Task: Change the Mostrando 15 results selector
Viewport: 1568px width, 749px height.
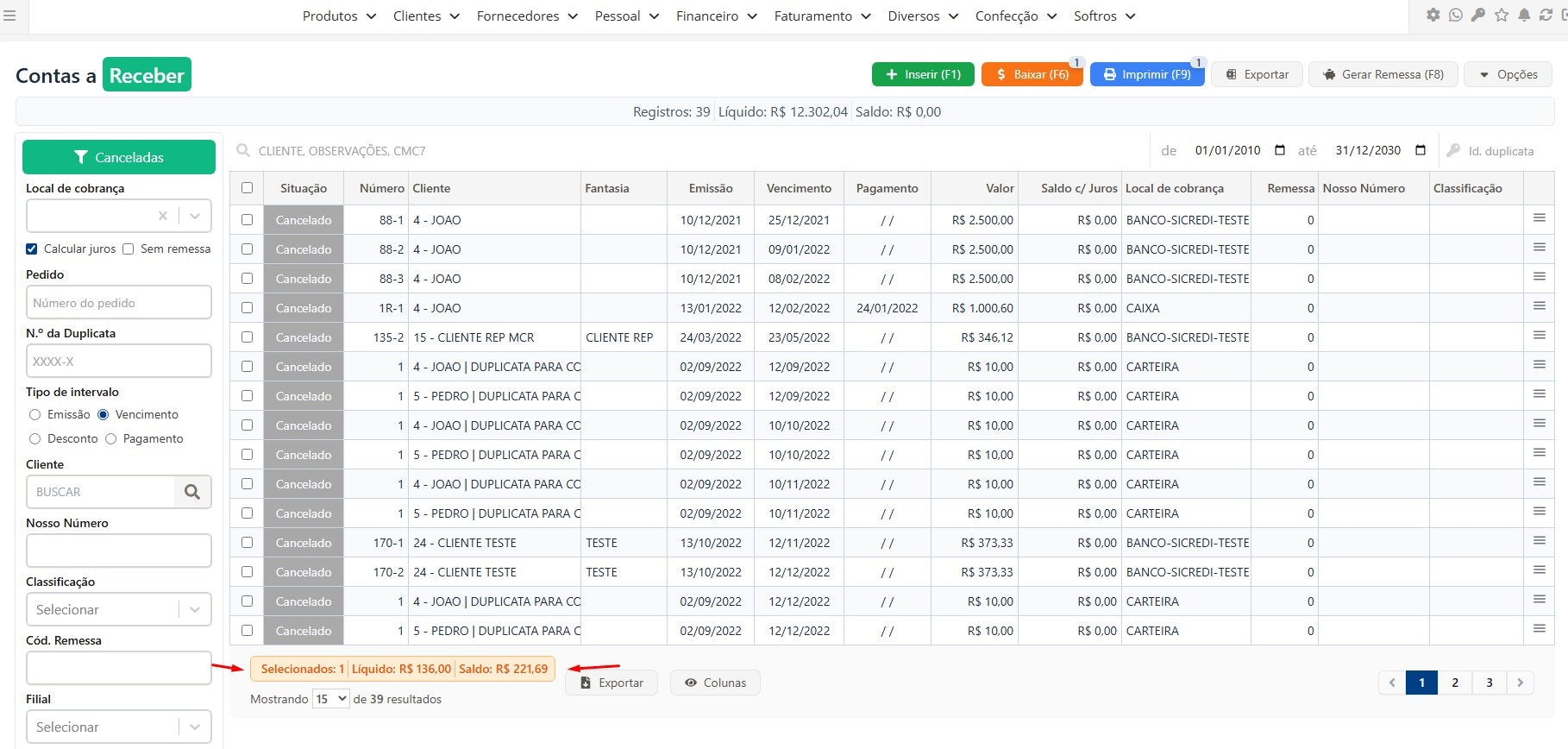Action: pyautogui.click(x=331, y=699)
